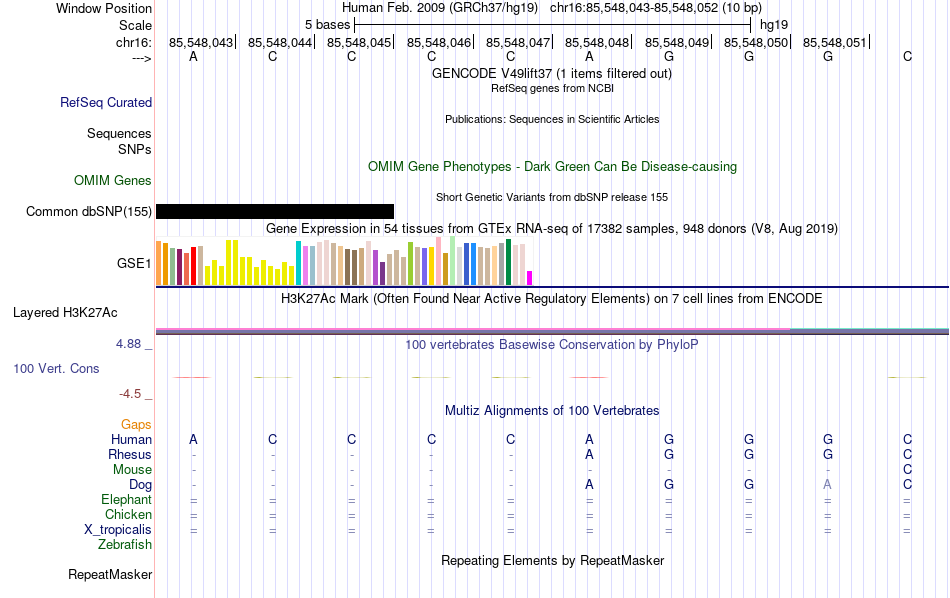Click the dark green bar in GTEx chart
Screen dimensions: 950x598
pyautogui.click(x=508, y=262)
